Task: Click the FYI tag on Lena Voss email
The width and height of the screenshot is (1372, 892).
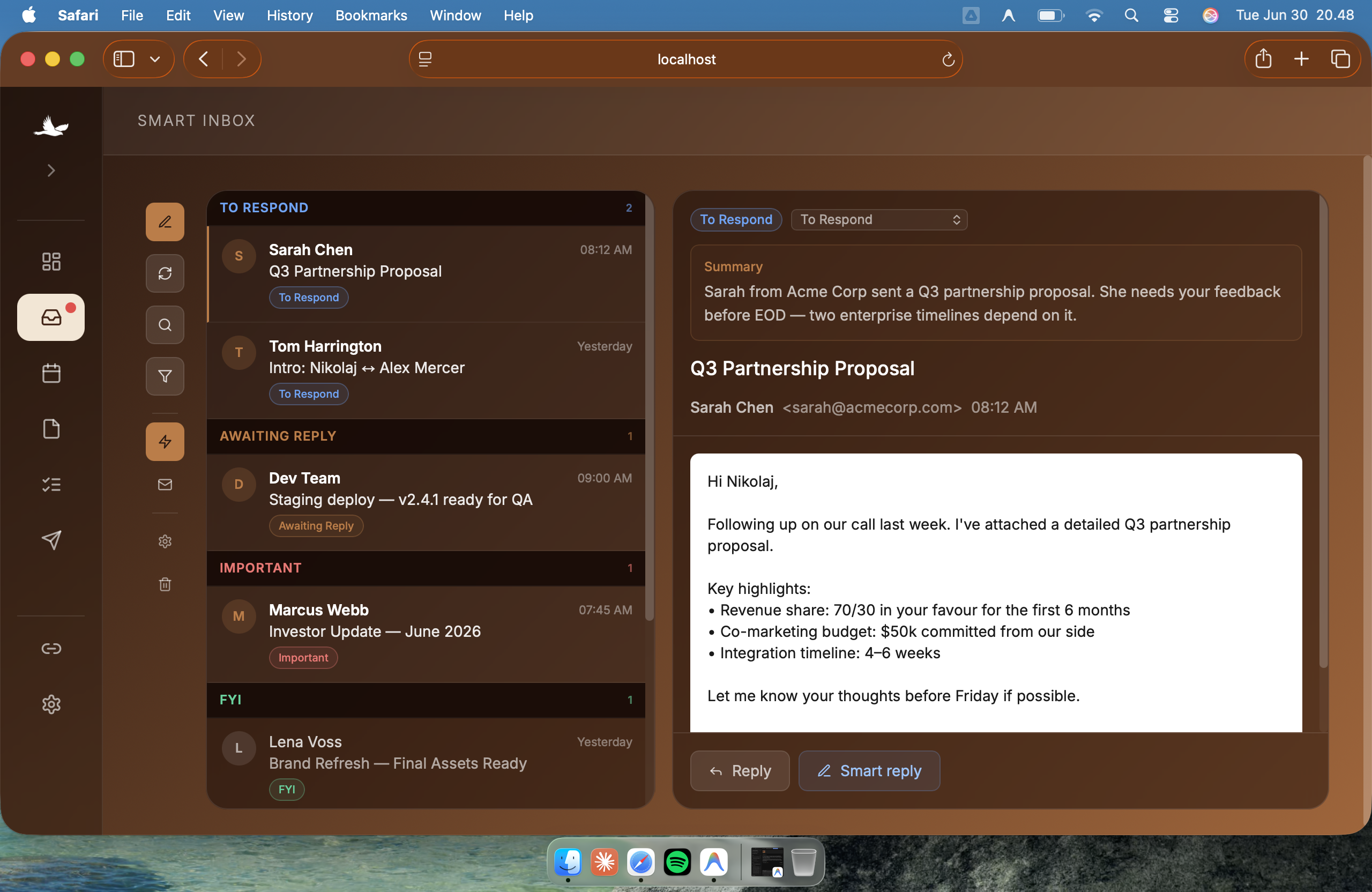Action: 287,790
